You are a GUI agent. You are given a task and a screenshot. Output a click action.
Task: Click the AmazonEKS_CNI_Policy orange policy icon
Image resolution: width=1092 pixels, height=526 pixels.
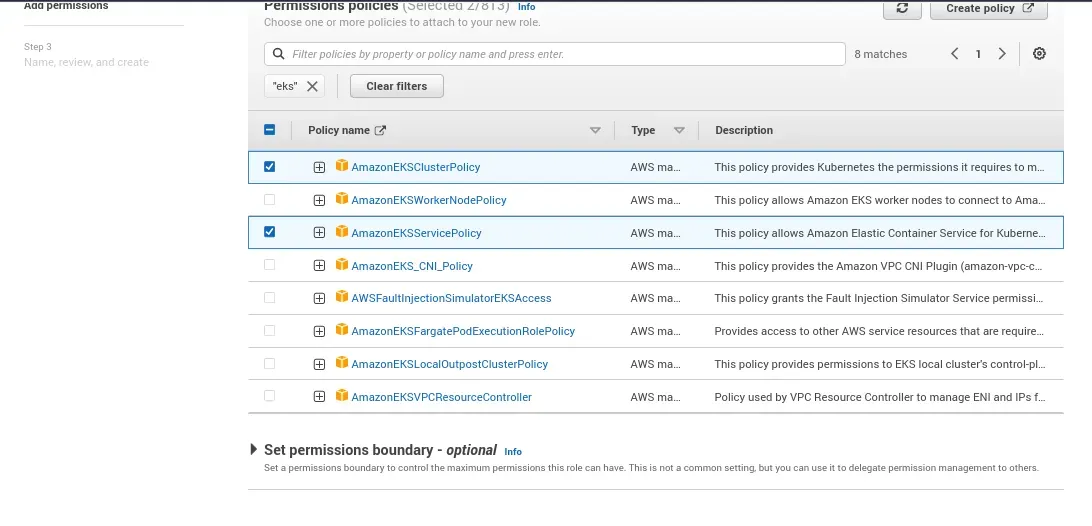coord(342,265)
